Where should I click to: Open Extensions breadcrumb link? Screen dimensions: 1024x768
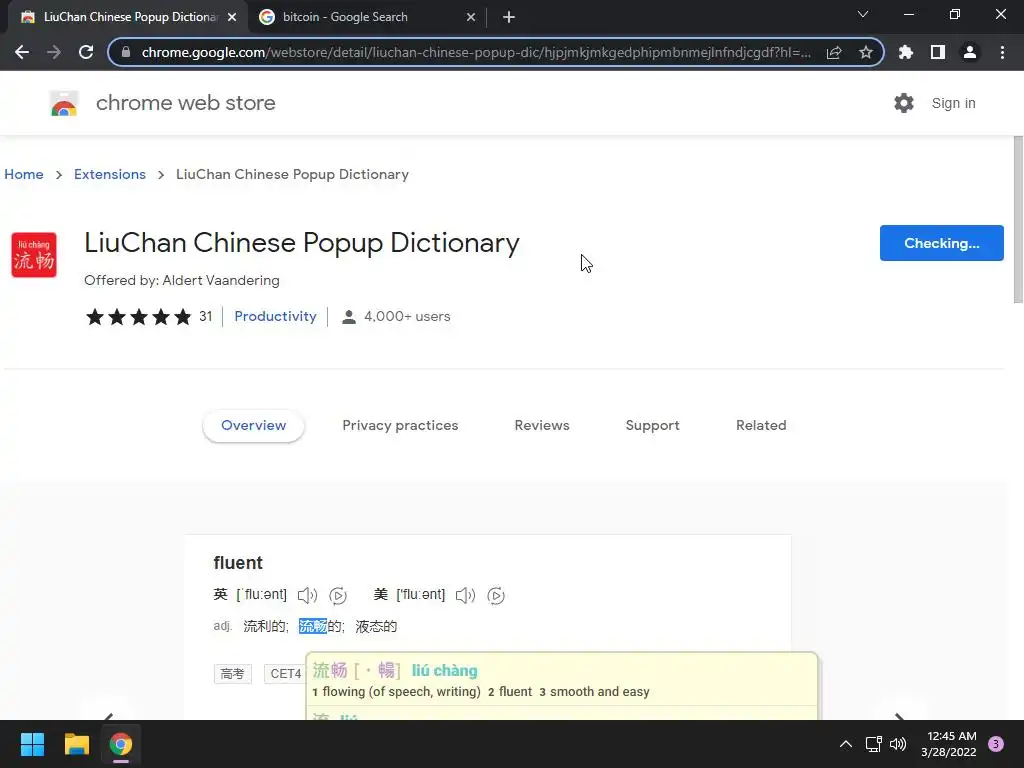click(x=110, y=174)
